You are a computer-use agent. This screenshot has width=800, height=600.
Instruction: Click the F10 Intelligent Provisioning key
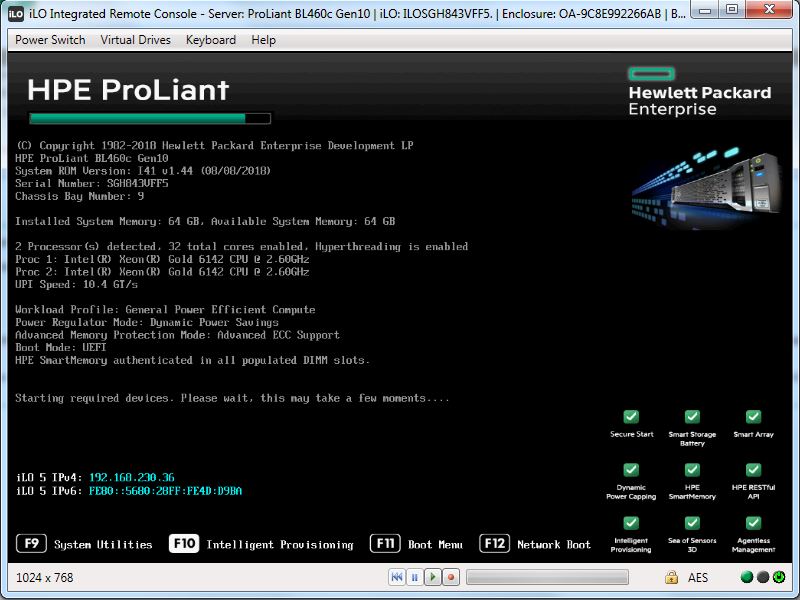click(184, 543)
